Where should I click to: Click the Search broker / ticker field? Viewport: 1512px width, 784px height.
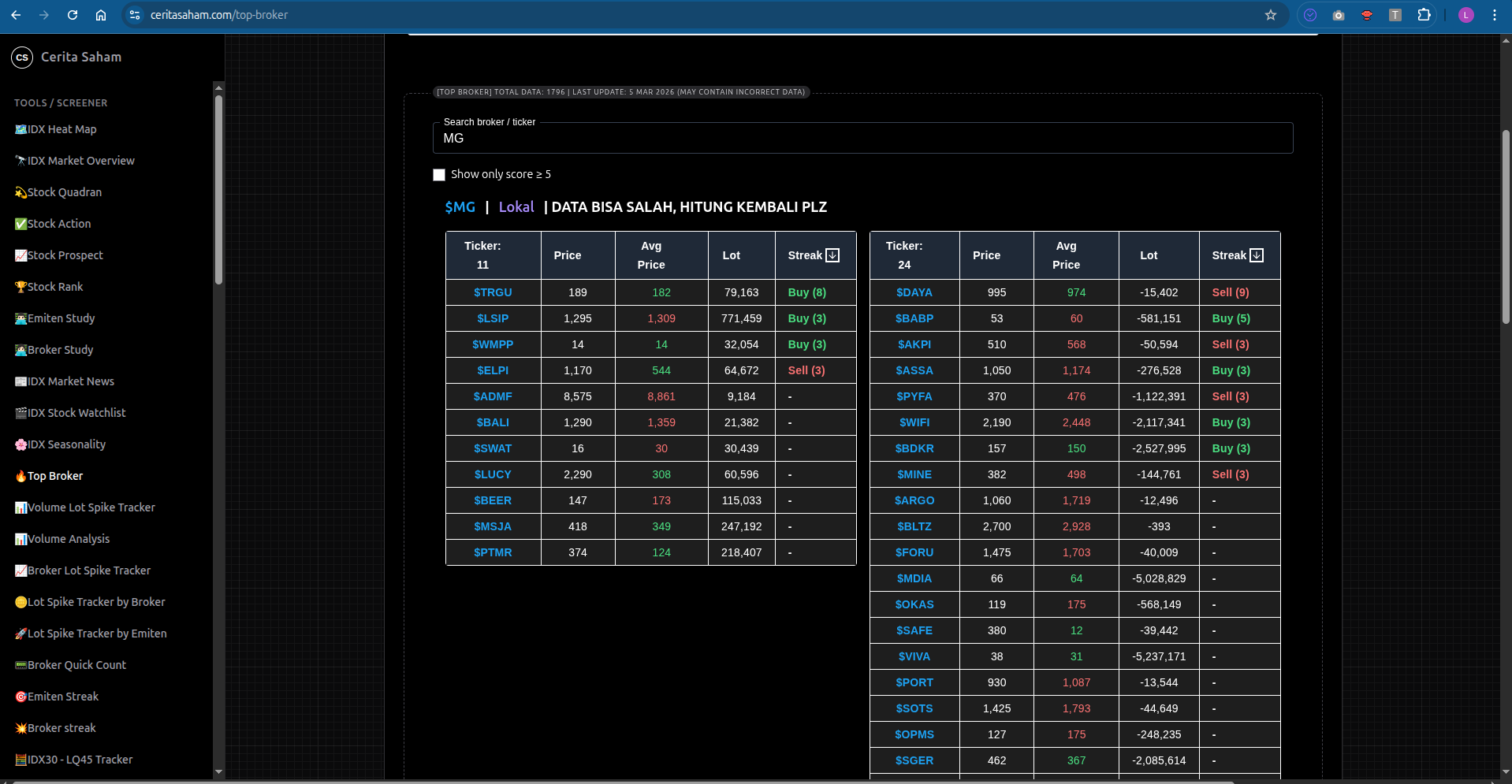tap(862, 139)
